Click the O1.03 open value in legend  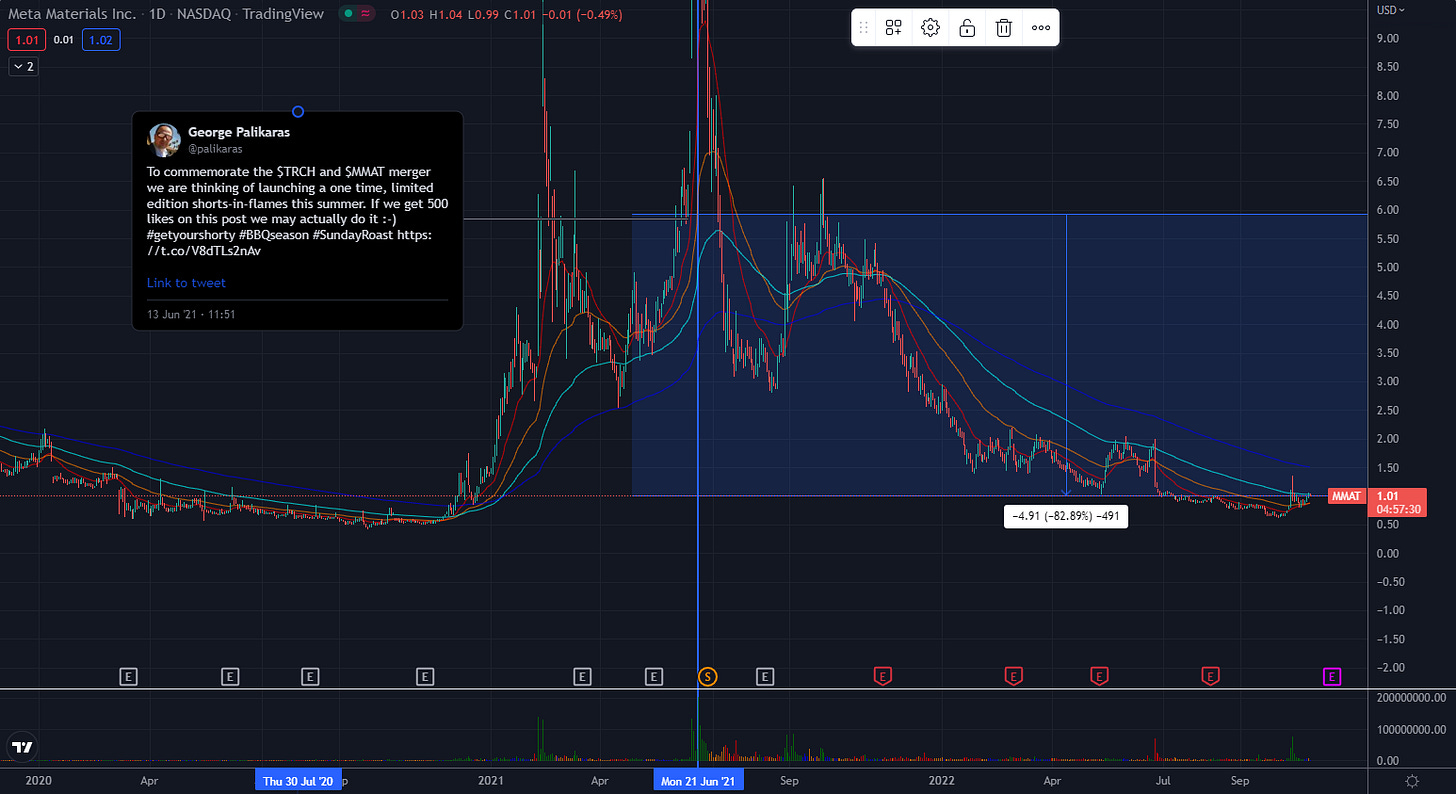pos(408,14)
